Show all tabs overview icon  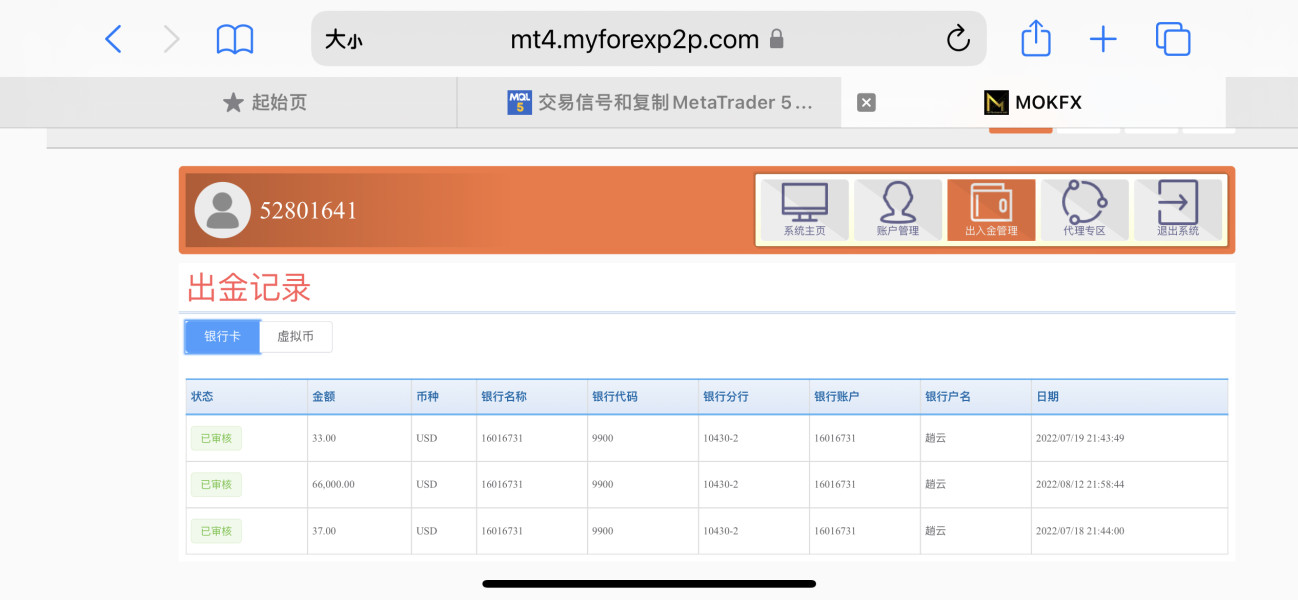pyautogui.click(x=1173, y=39)
